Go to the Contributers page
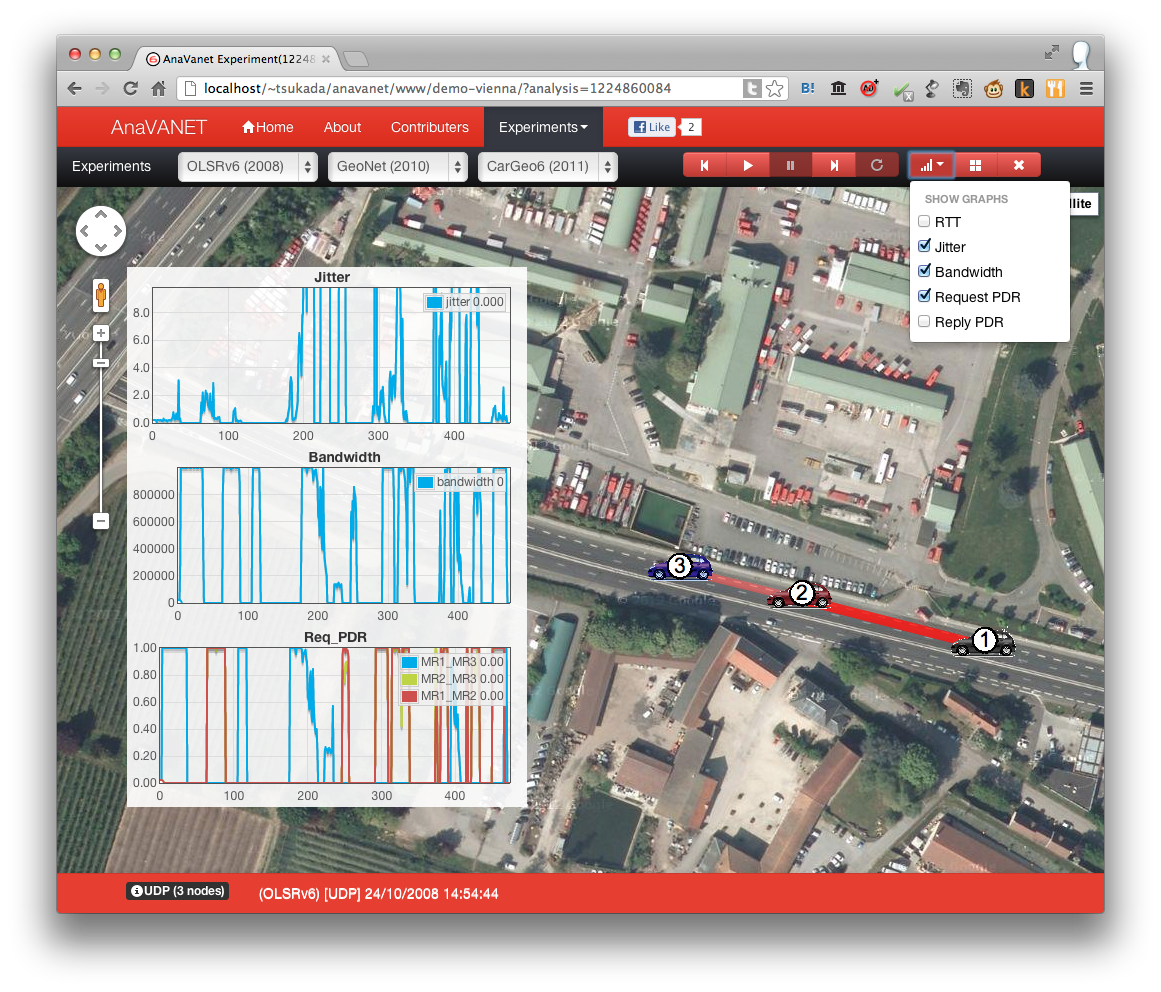 point(429,128)
